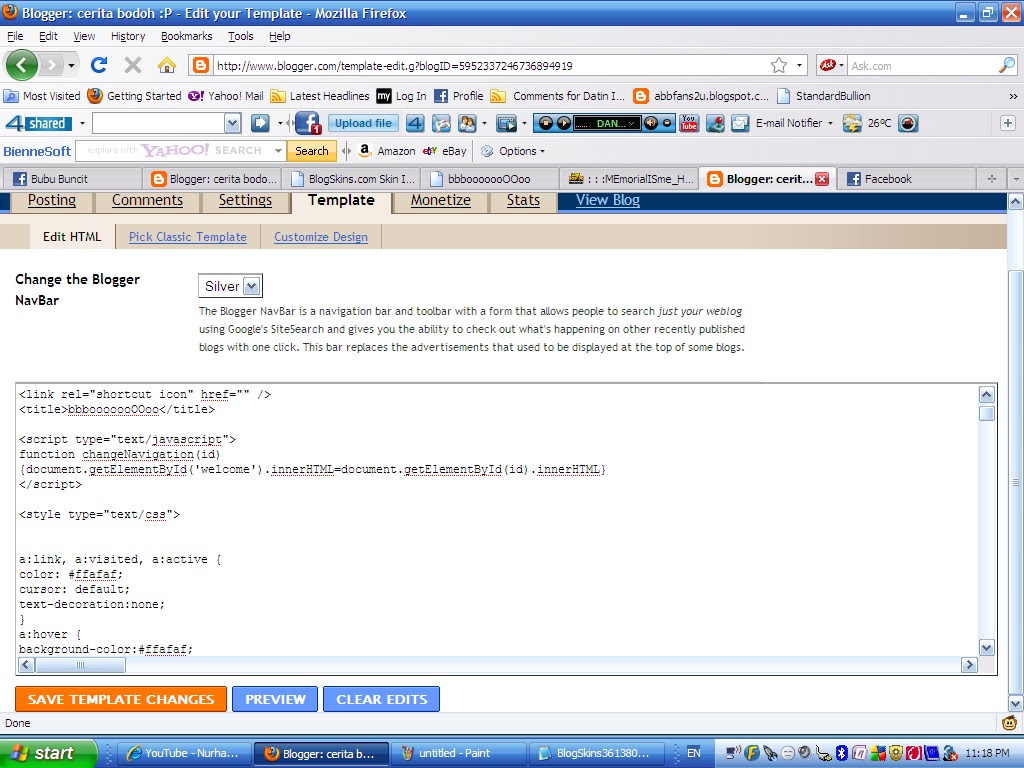Switch to the Facebook browser tab
Screen dimensions: 1024x768
coord(906,179)
